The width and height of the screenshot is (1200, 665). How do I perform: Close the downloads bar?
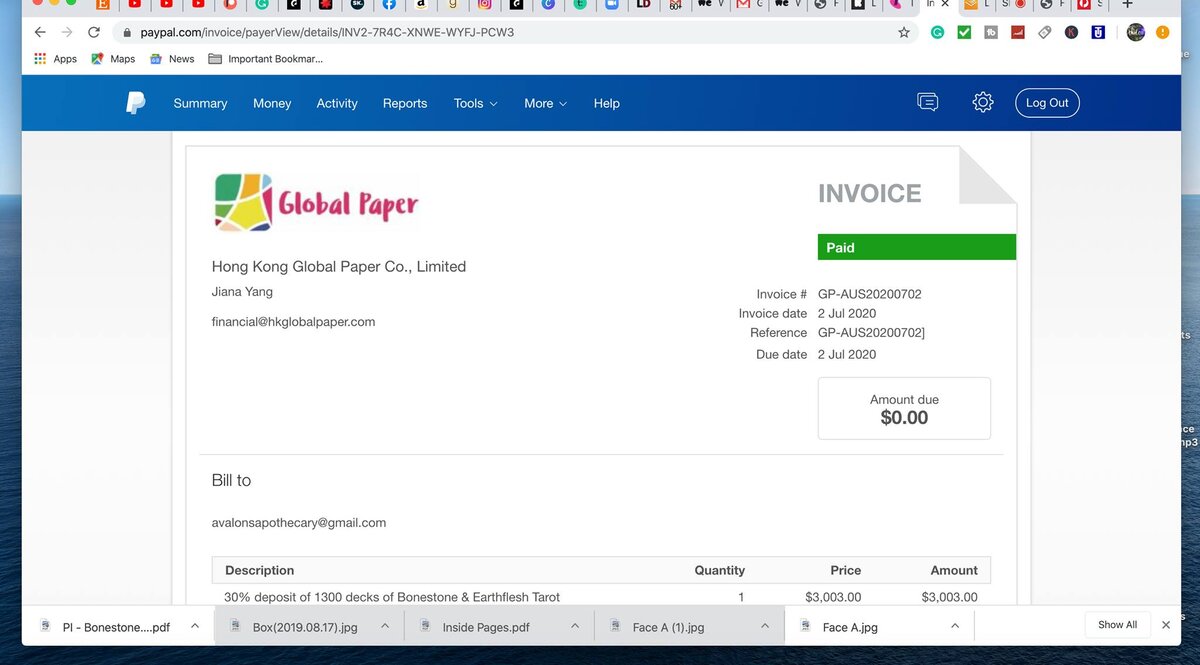[x=1165, y=625]
